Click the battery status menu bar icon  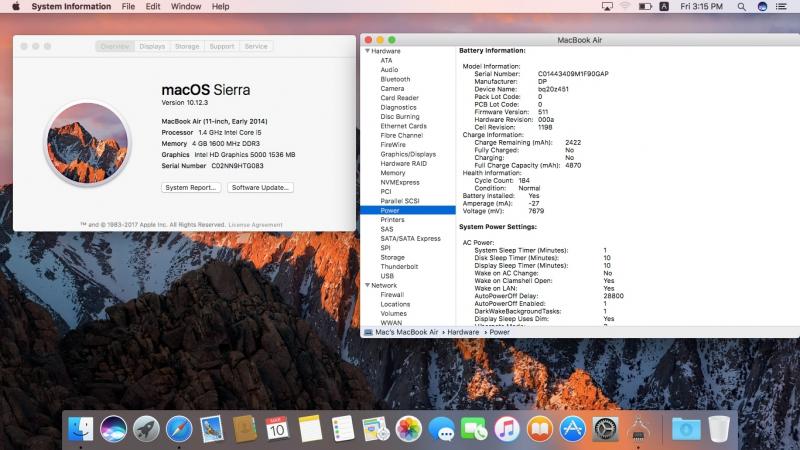coord(644,6)
